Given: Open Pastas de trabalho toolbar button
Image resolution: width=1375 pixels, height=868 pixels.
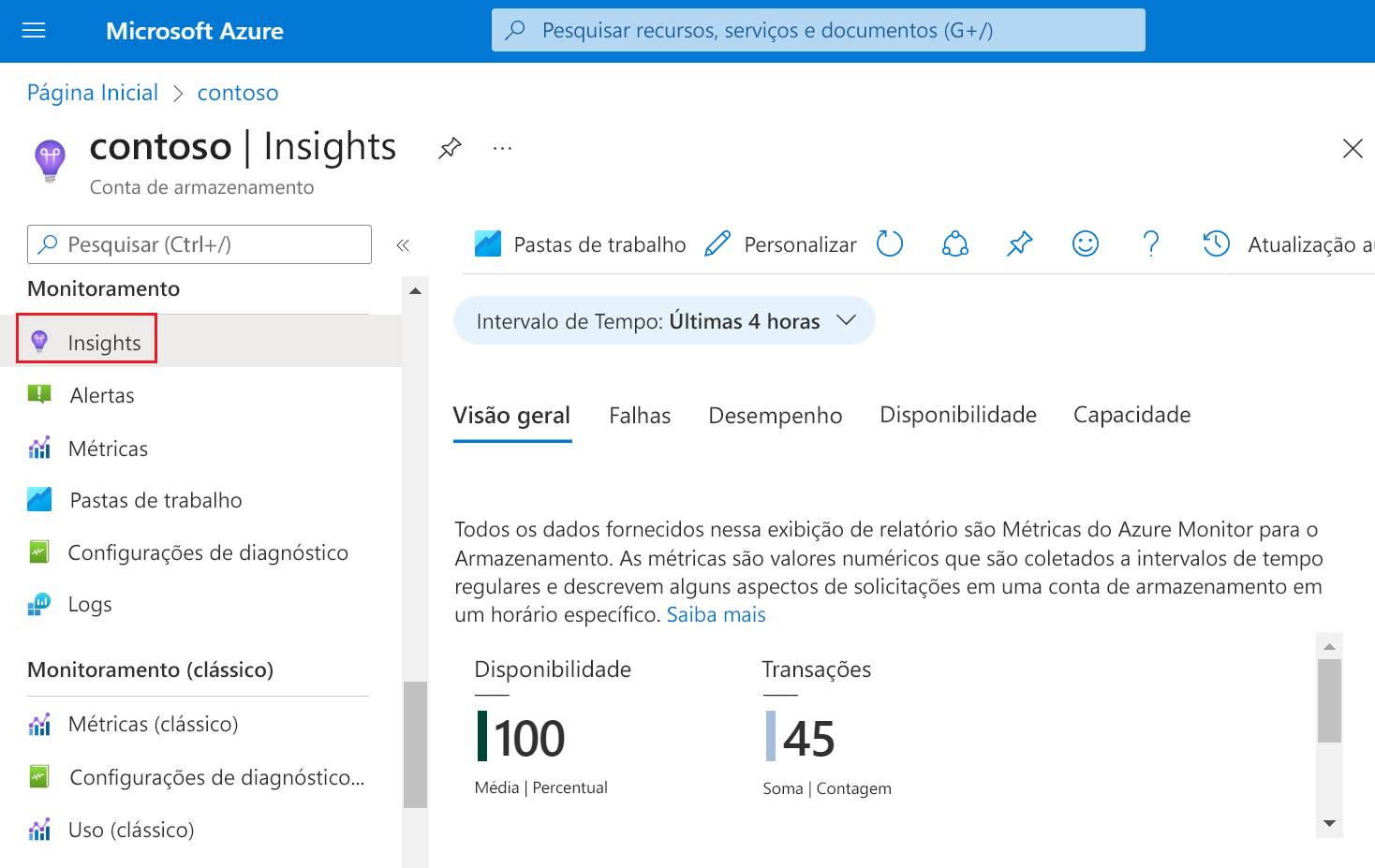Looking at the screenshot, I should coord(581,244).
